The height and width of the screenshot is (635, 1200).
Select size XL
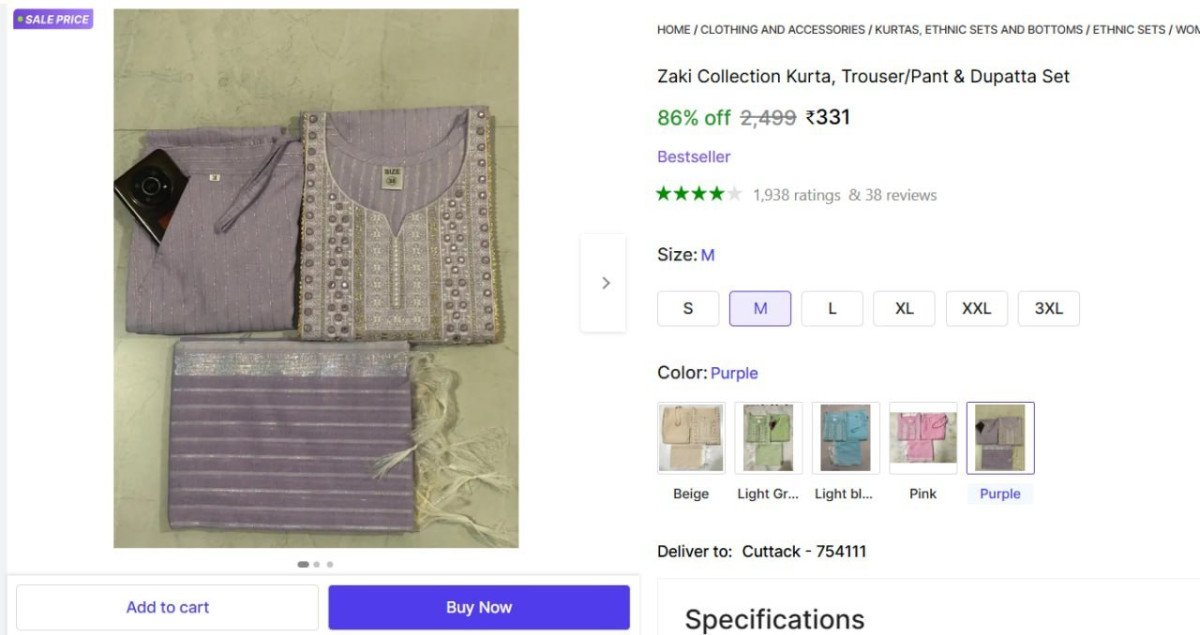904,308
